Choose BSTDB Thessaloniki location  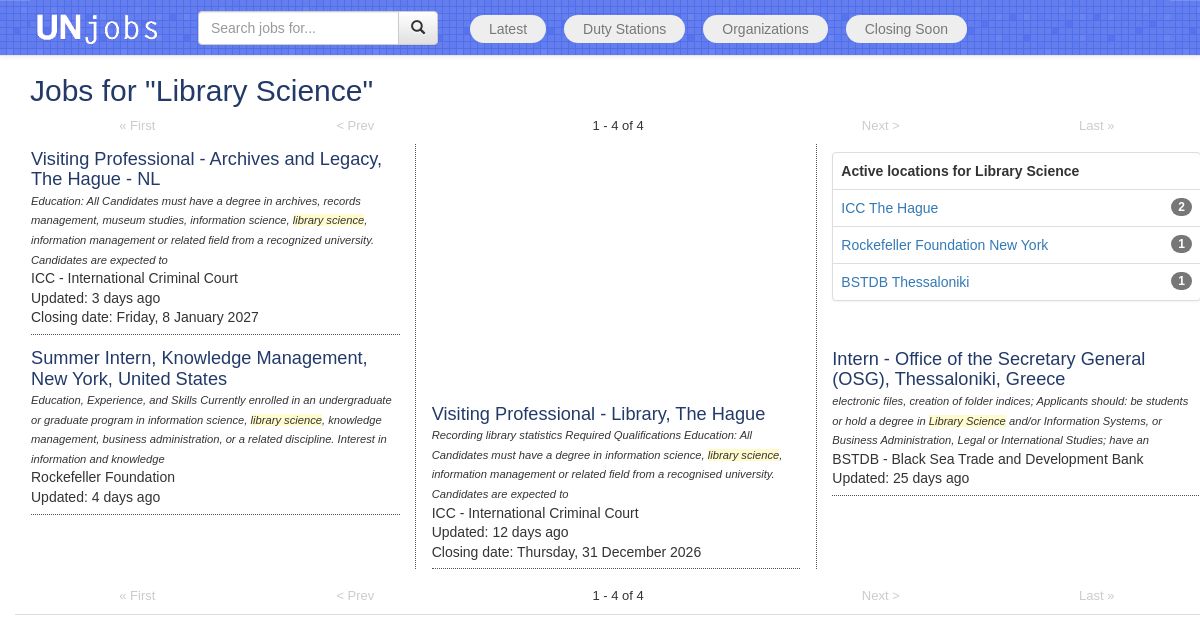[x=905, y=282]
